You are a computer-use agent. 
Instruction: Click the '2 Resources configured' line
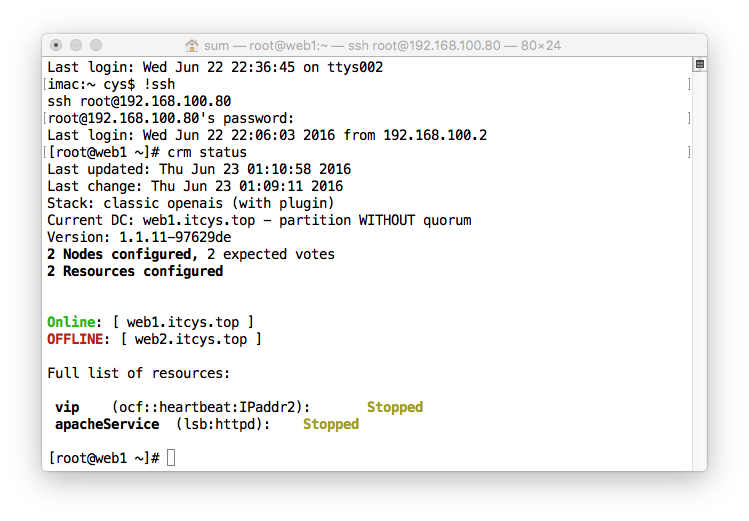tap(135, 271)
